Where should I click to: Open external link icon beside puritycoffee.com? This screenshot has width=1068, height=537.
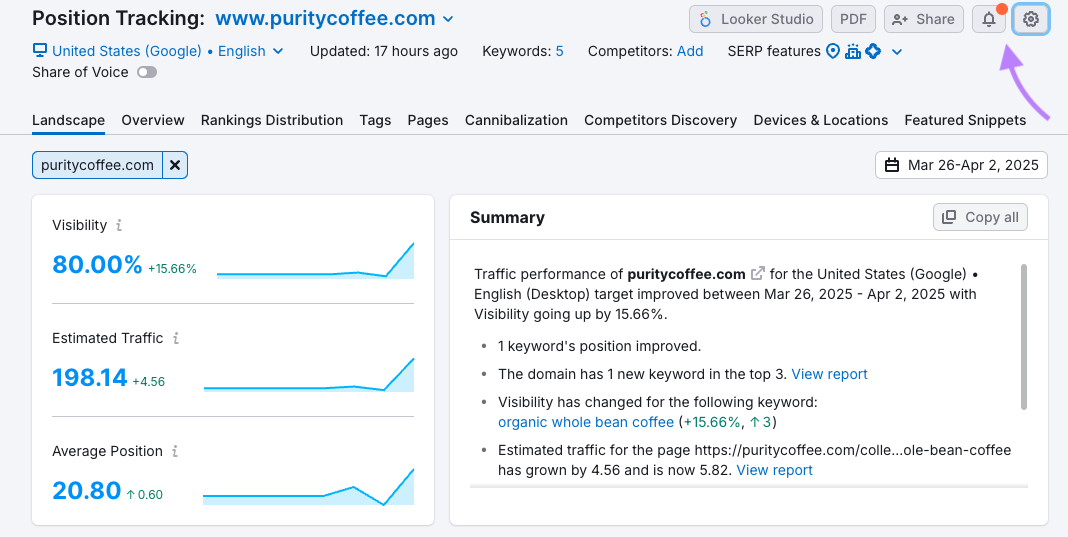[758, 274]
